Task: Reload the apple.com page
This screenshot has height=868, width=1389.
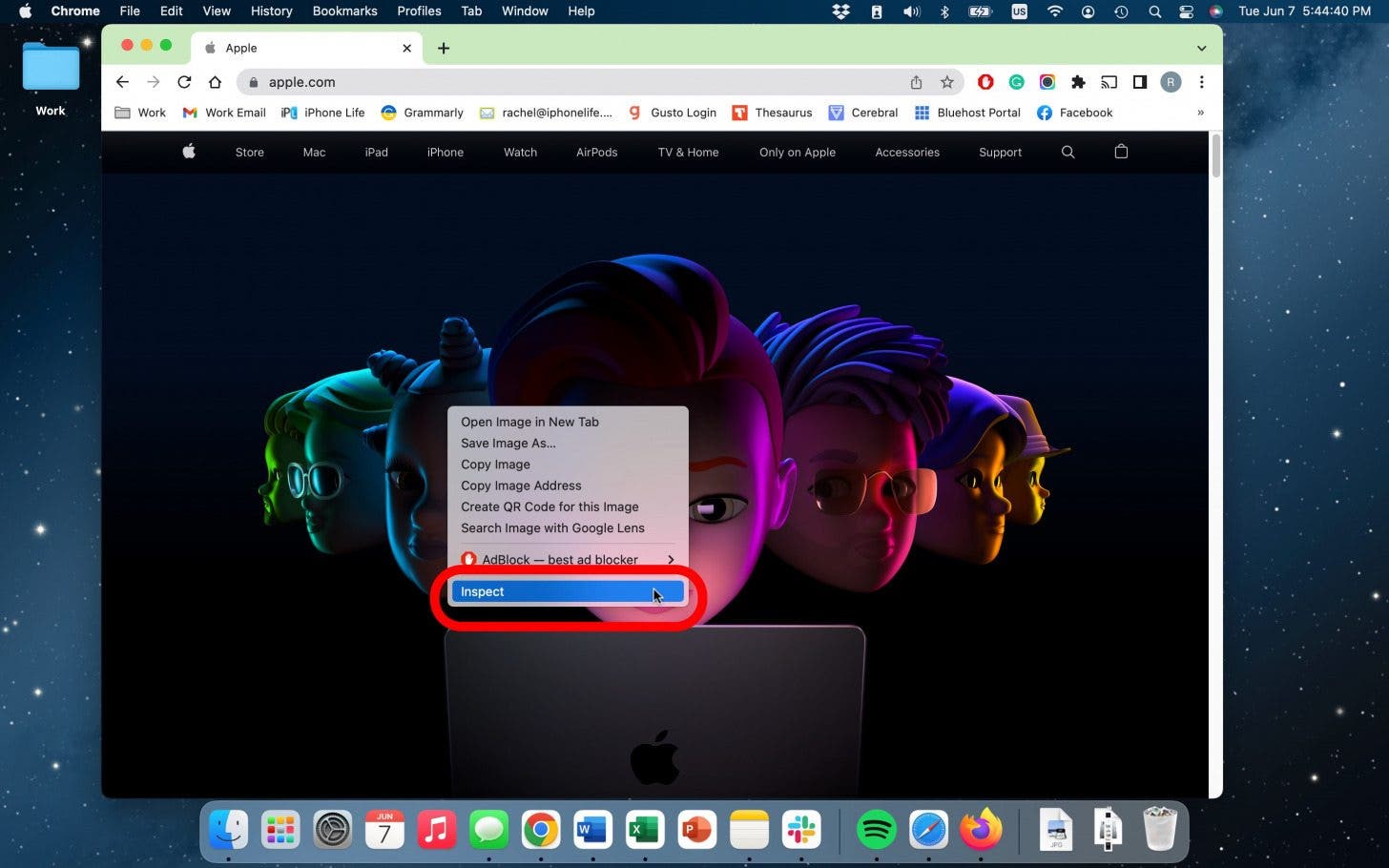Action: 184,82
